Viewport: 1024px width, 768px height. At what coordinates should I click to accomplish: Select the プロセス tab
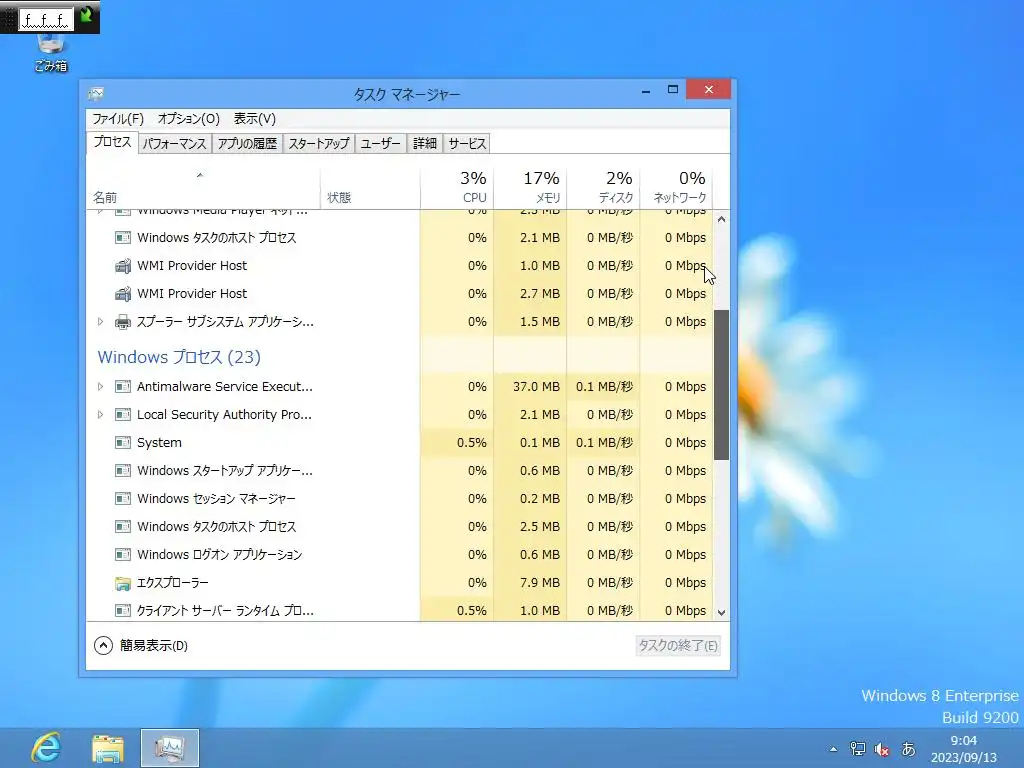pos(112,142)
